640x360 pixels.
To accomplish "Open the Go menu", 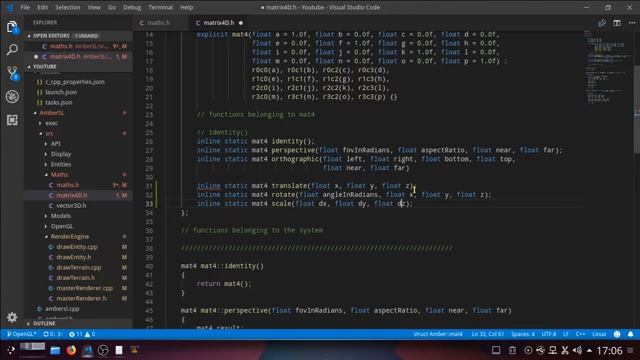I will tap(111, 7).
